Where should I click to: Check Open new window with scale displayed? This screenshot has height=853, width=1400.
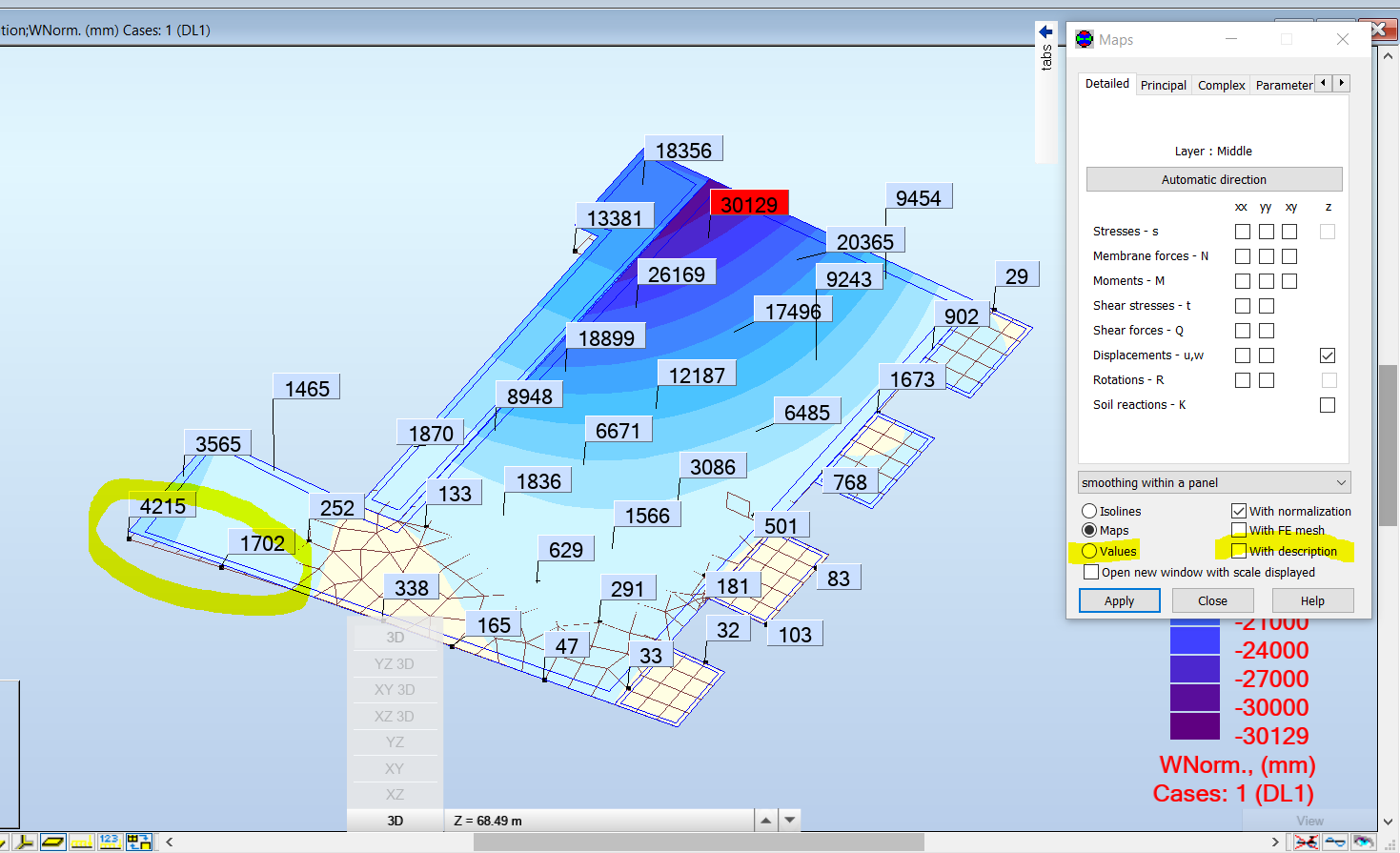[1091, 572]
